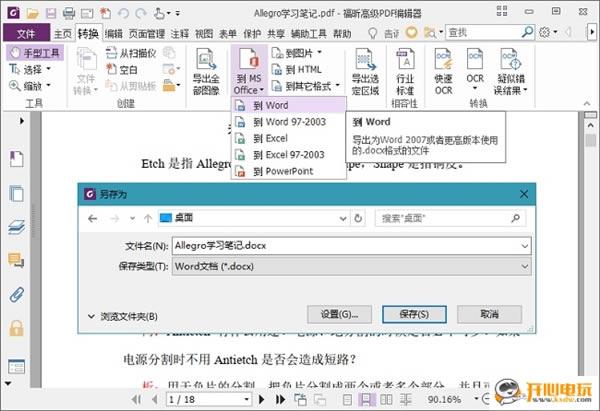
Task: Open the layers panel icon in left sidebar
Action: [16, 227]
